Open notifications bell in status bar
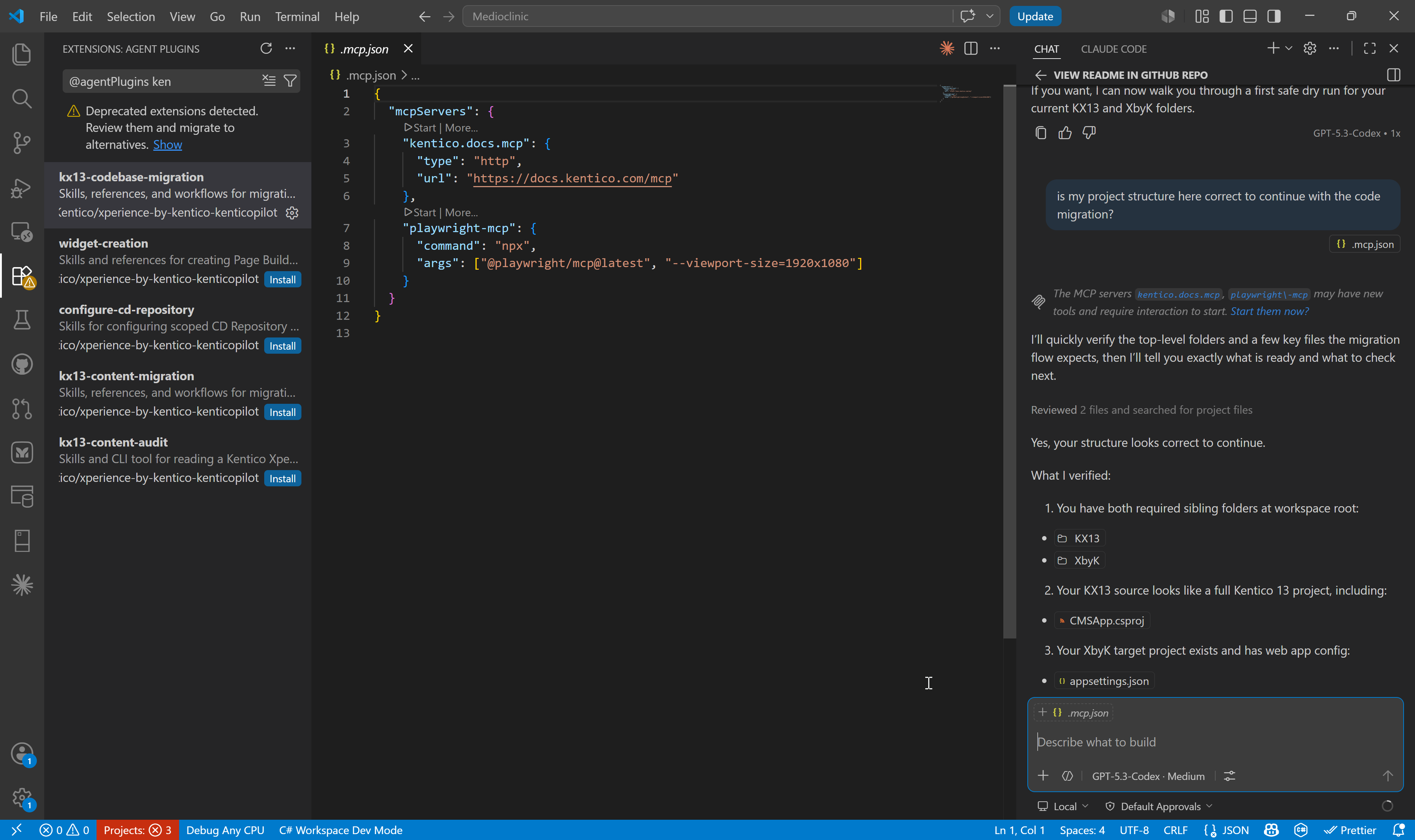This screenshot has height=840, width=1415. pos(1398,830)
